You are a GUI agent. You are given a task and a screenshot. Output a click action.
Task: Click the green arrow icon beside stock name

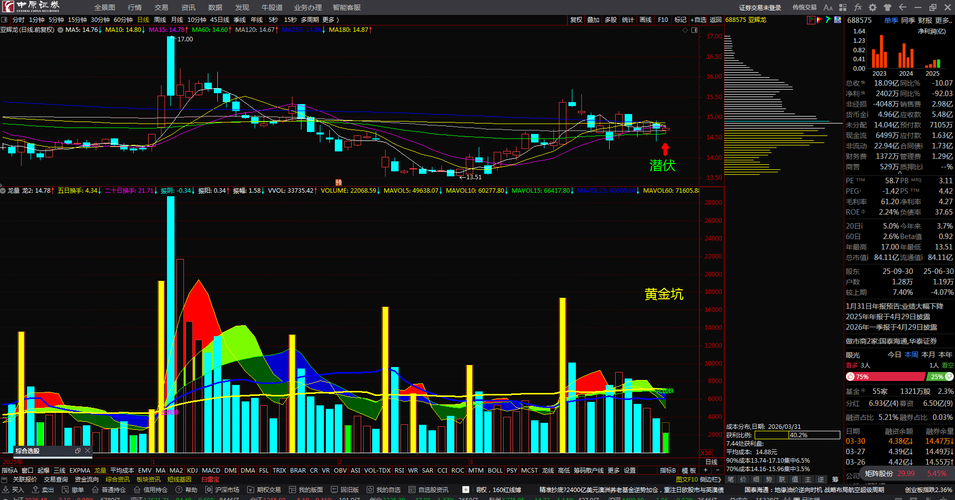pos(828,20)
